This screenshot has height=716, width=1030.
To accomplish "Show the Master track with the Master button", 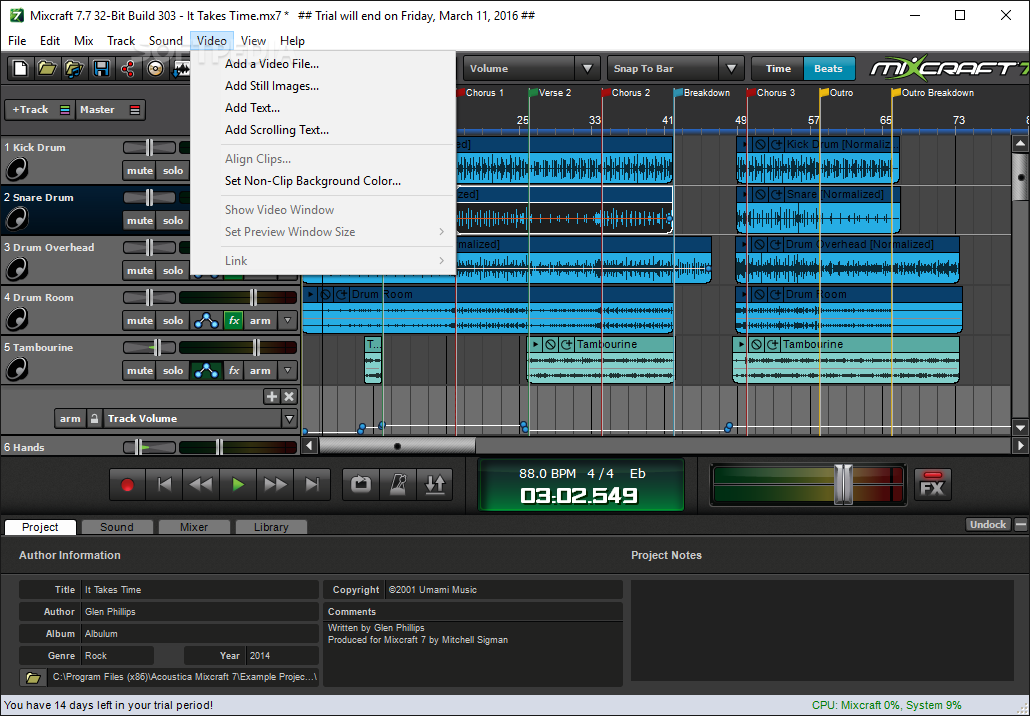I will pos(110,110).
